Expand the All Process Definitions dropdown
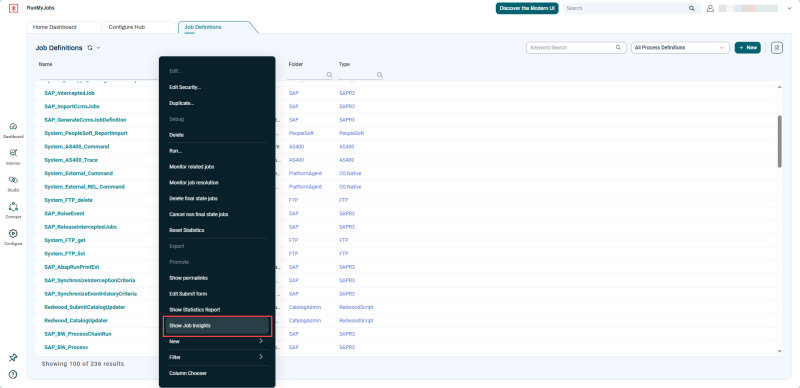Viewport: 800px width, 388px height. (680, 47)
